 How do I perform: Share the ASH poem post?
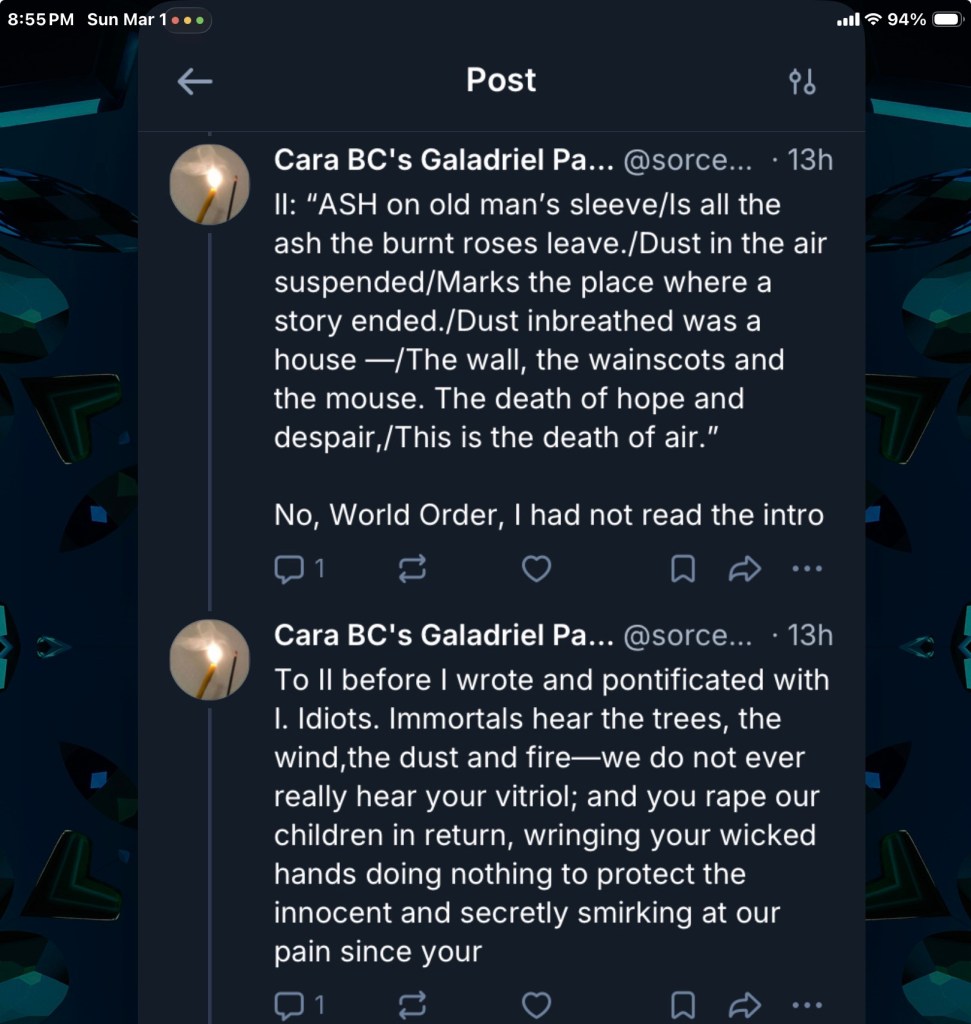pyautogui.click(x=745, y=569)
